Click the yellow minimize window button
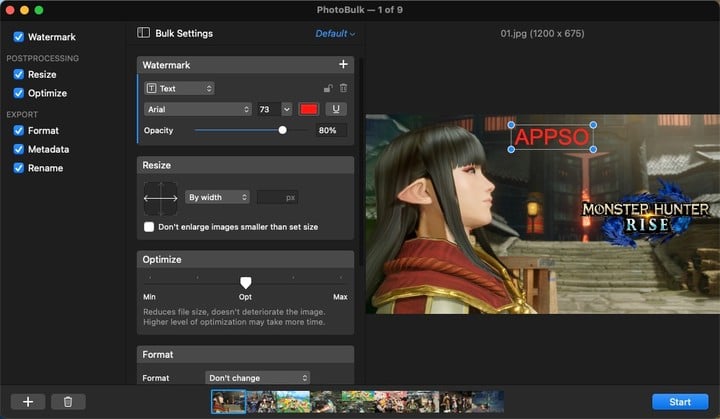This screenshot has height=419, width=720. (24, 10)
